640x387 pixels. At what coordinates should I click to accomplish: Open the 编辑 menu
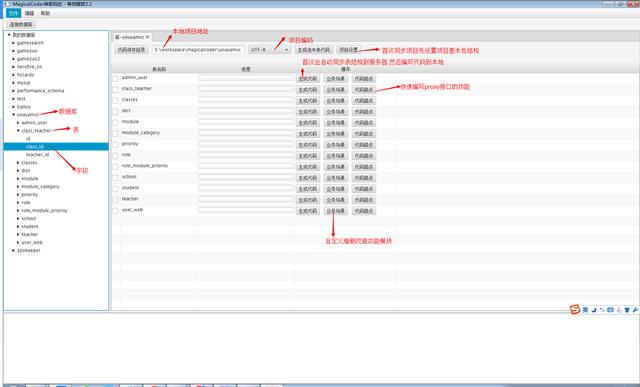coord(29,13)
